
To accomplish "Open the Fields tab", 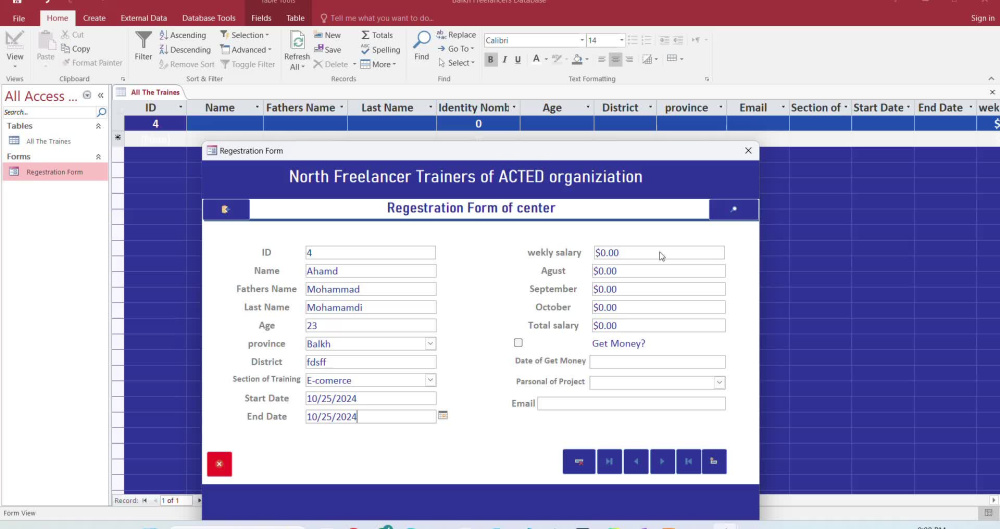I will click(x=261, y=18).
